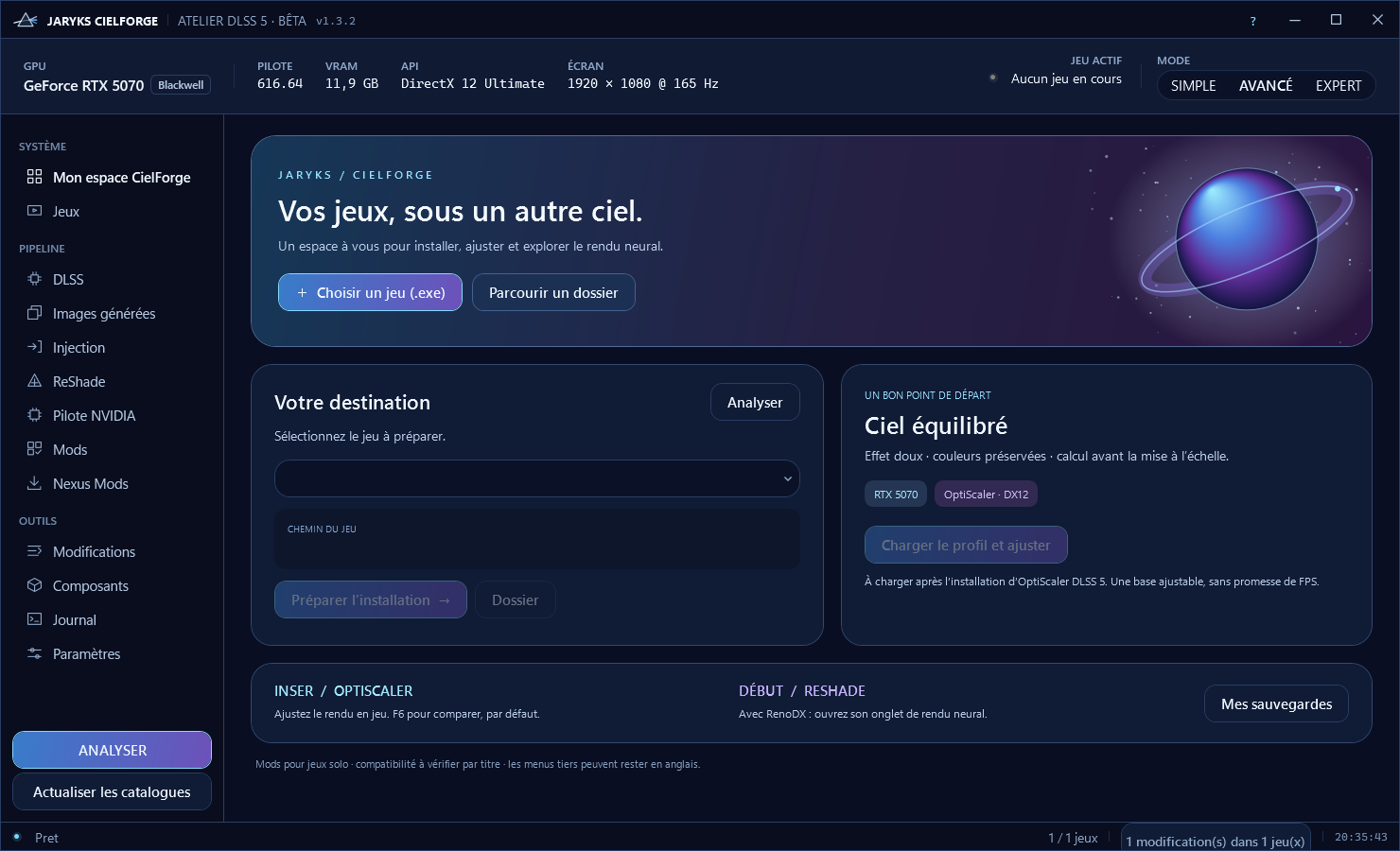1400x851 pixels.
Task: Switch to AVANCÉ mode
Action: pos(1266,85)
